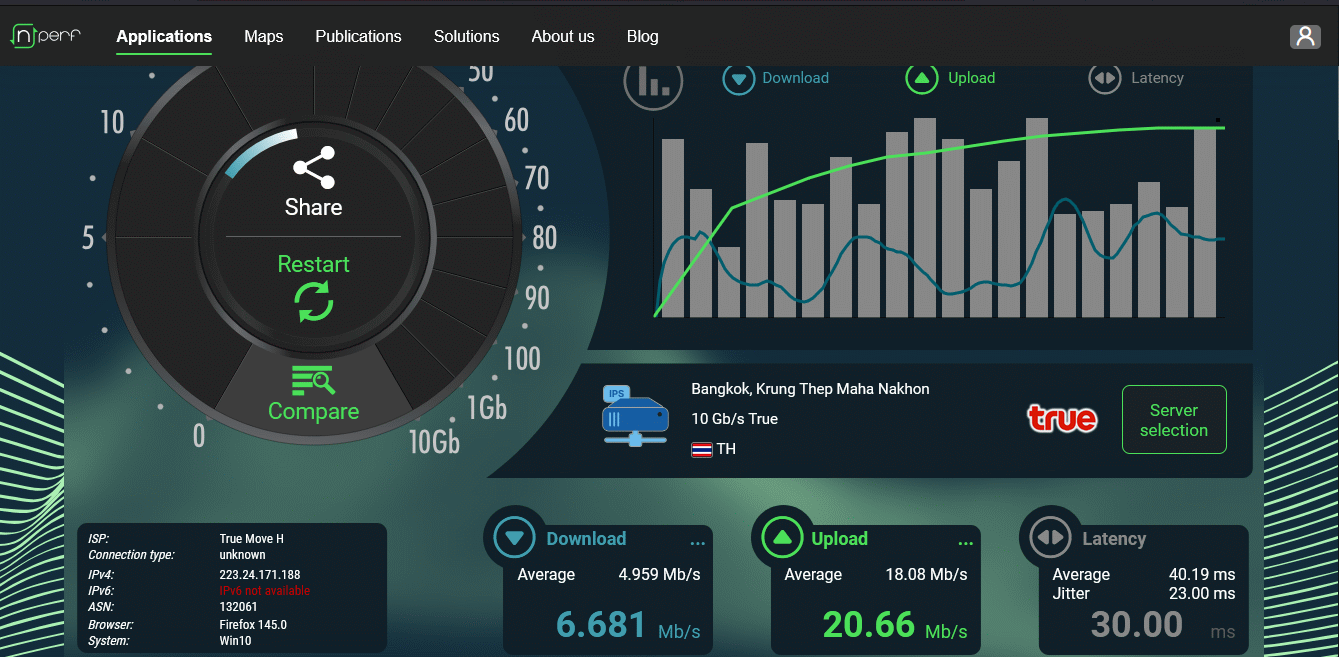This screenshot has height=657, width=1339.
Task: Open the About us menu
Action: pyautogui.click(x=563, y=36)
